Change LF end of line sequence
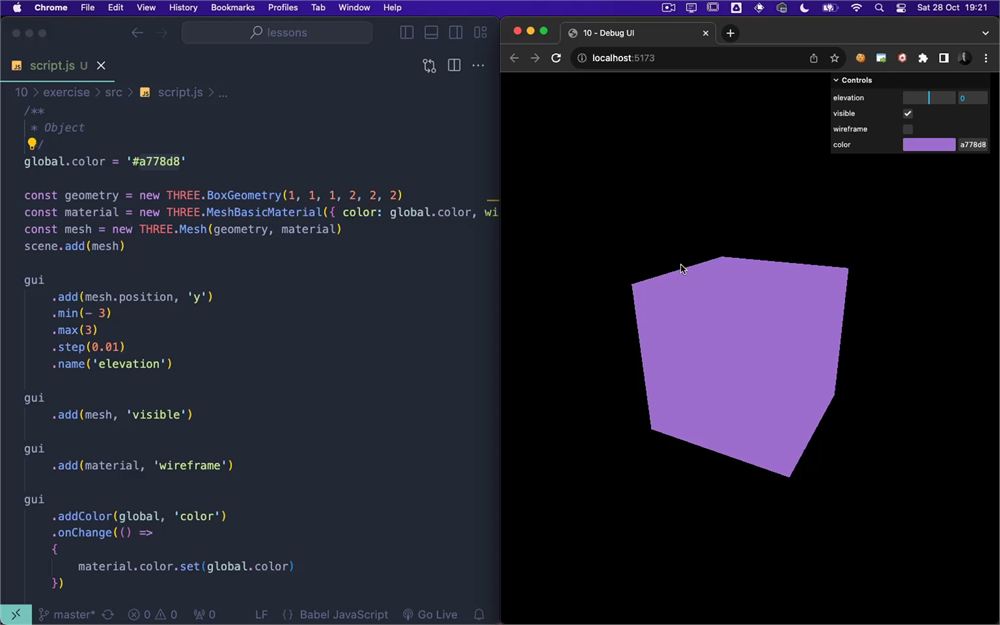1000x625 pixels. pos(261,615)
